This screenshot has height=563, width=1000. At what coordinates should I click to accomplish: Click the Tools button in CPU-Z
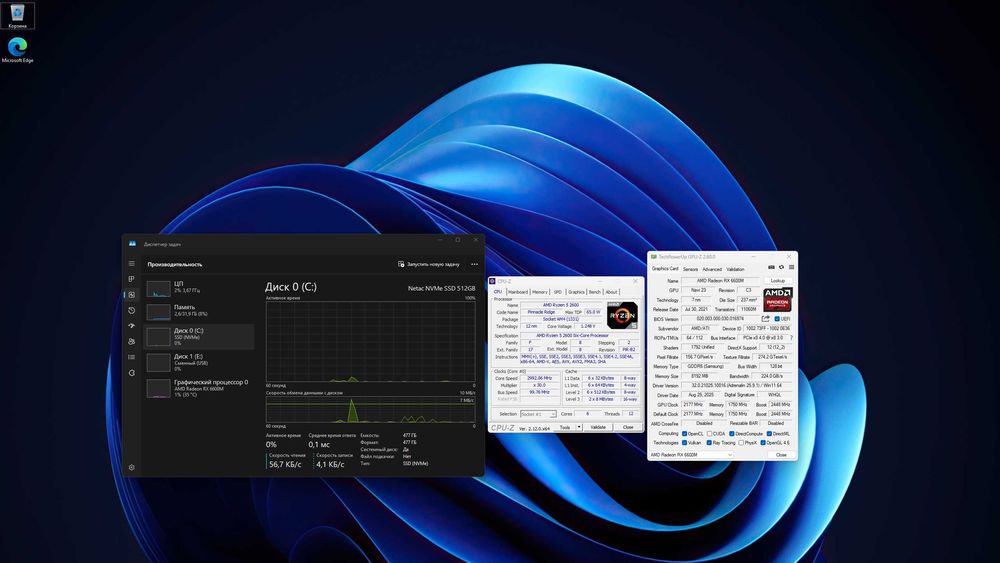(565, 427)
